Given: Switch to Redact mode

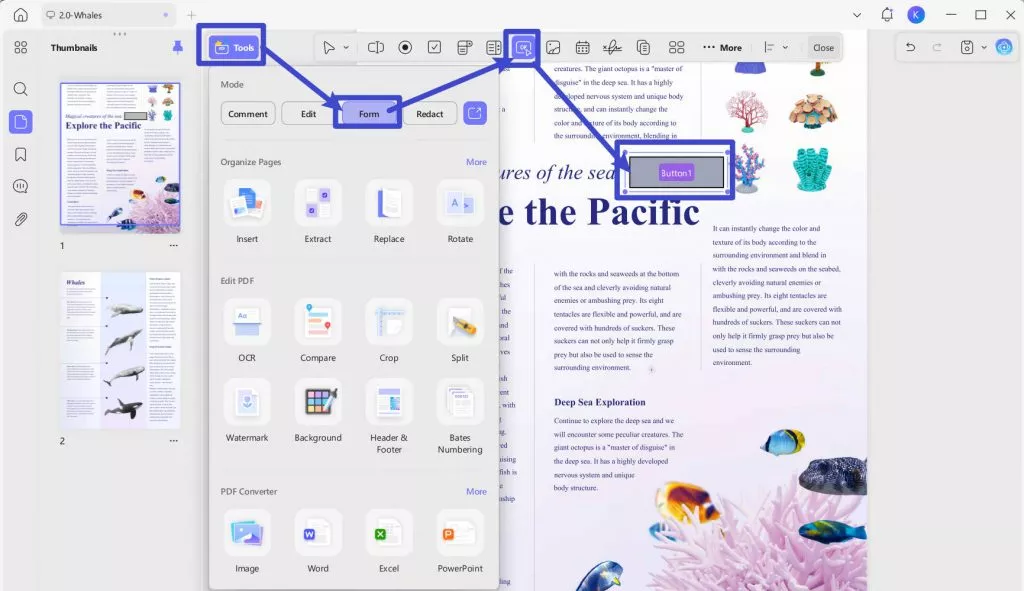Looking at the screenshot, I should coord(430,113).
